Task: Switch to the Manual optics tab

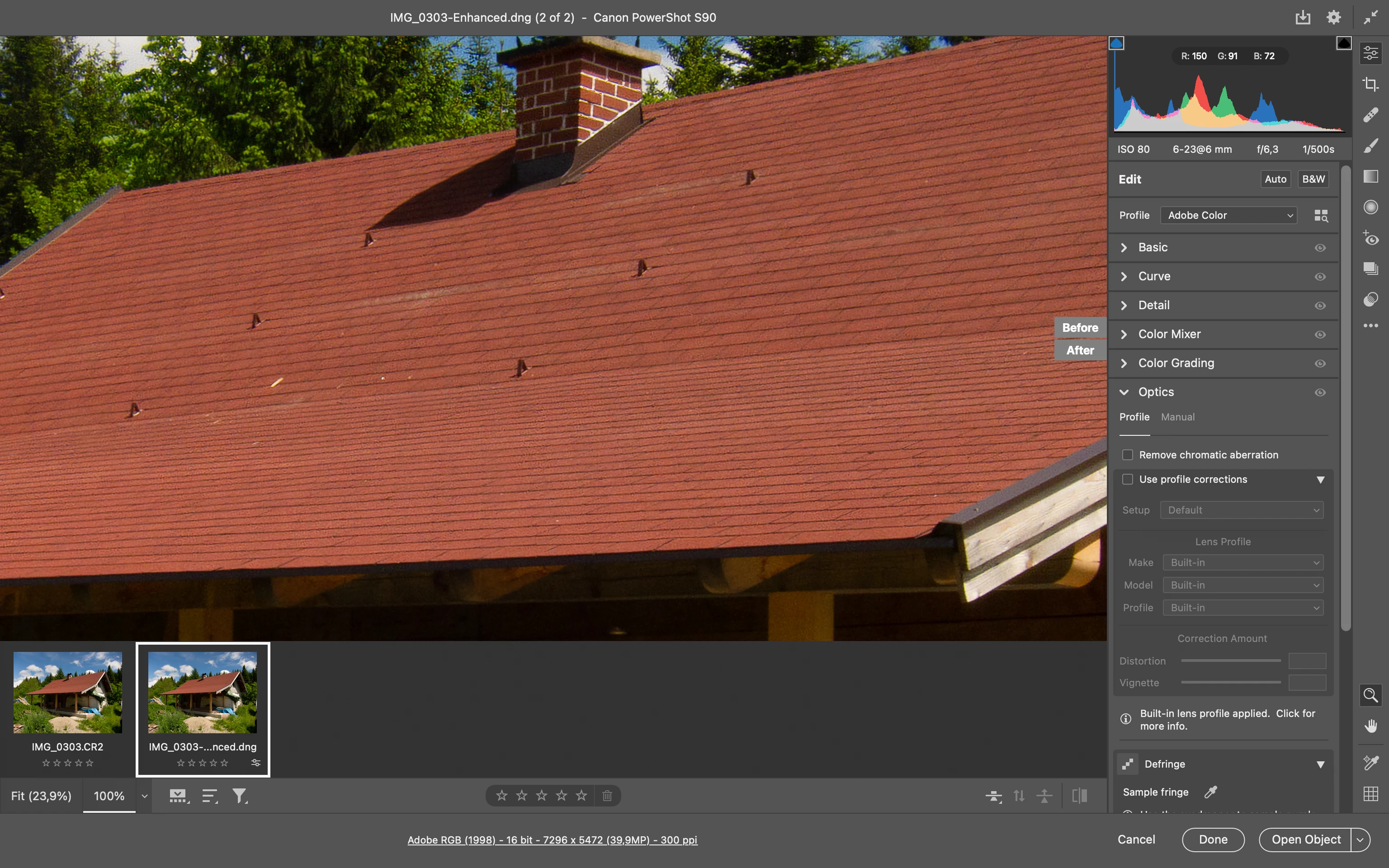Action: pyautogui.click(x=1177, y=417)
